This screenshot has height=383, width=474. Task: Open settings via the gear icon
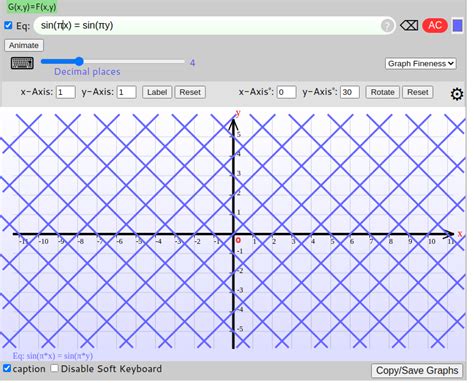(457, 94)
